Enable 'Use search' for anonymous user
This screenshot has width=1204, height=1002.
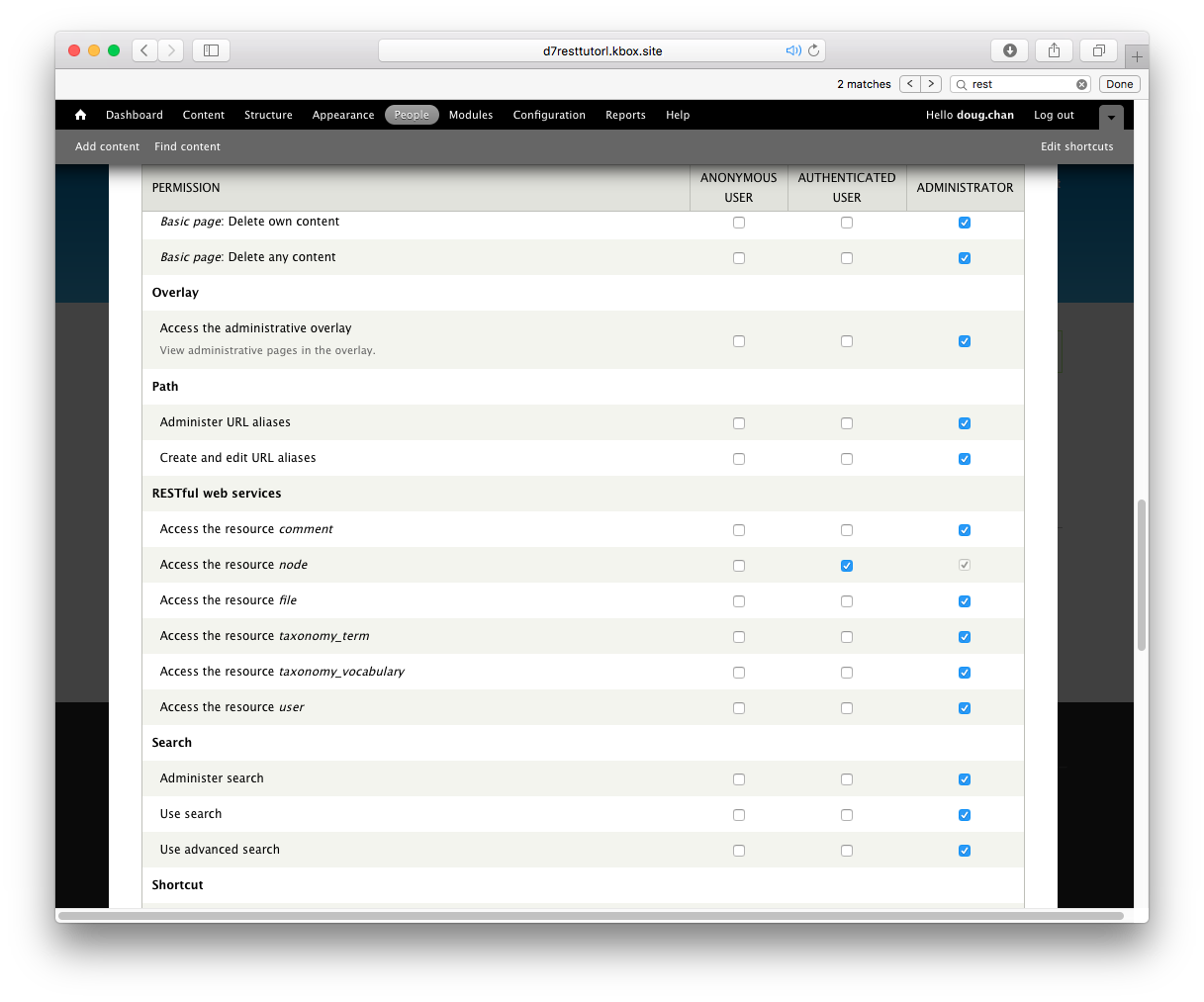739,815
